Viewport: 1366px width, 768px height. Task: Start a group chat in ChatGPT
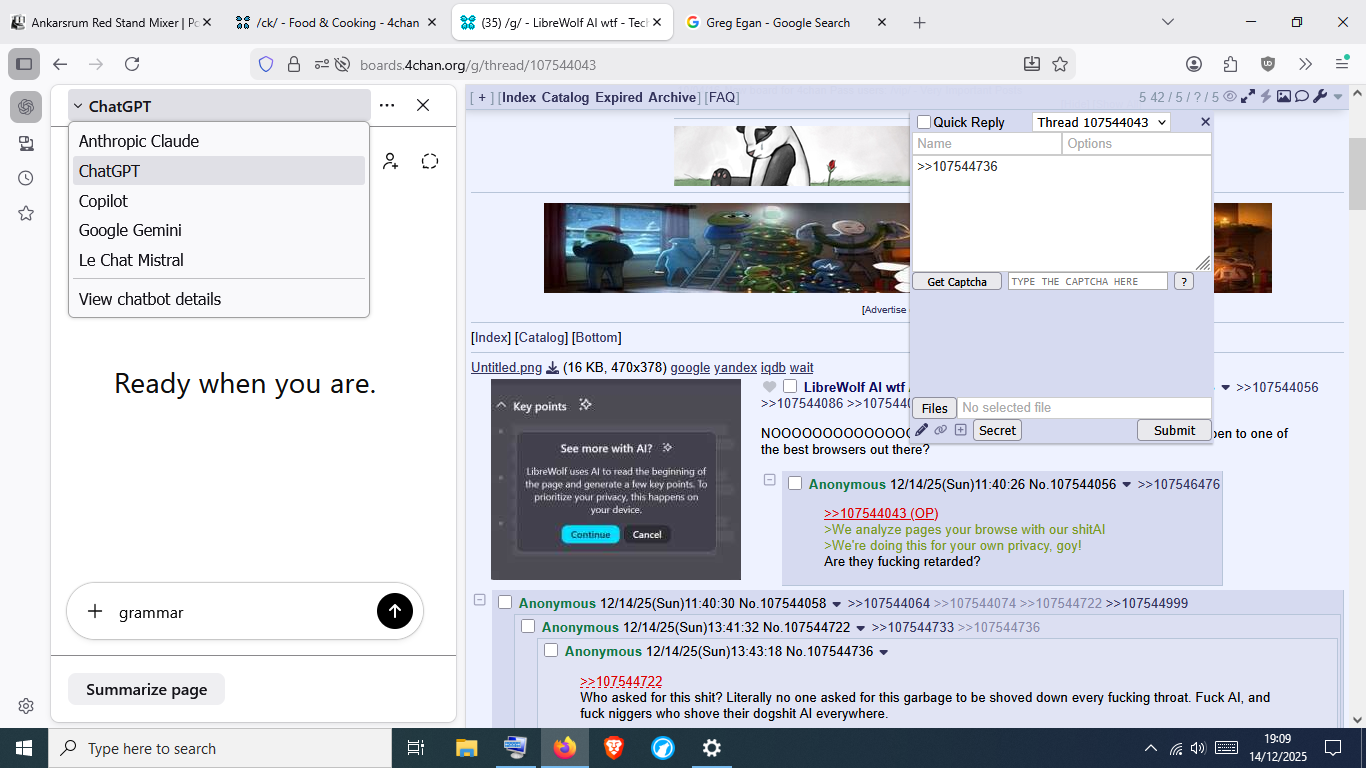[390, 161]
